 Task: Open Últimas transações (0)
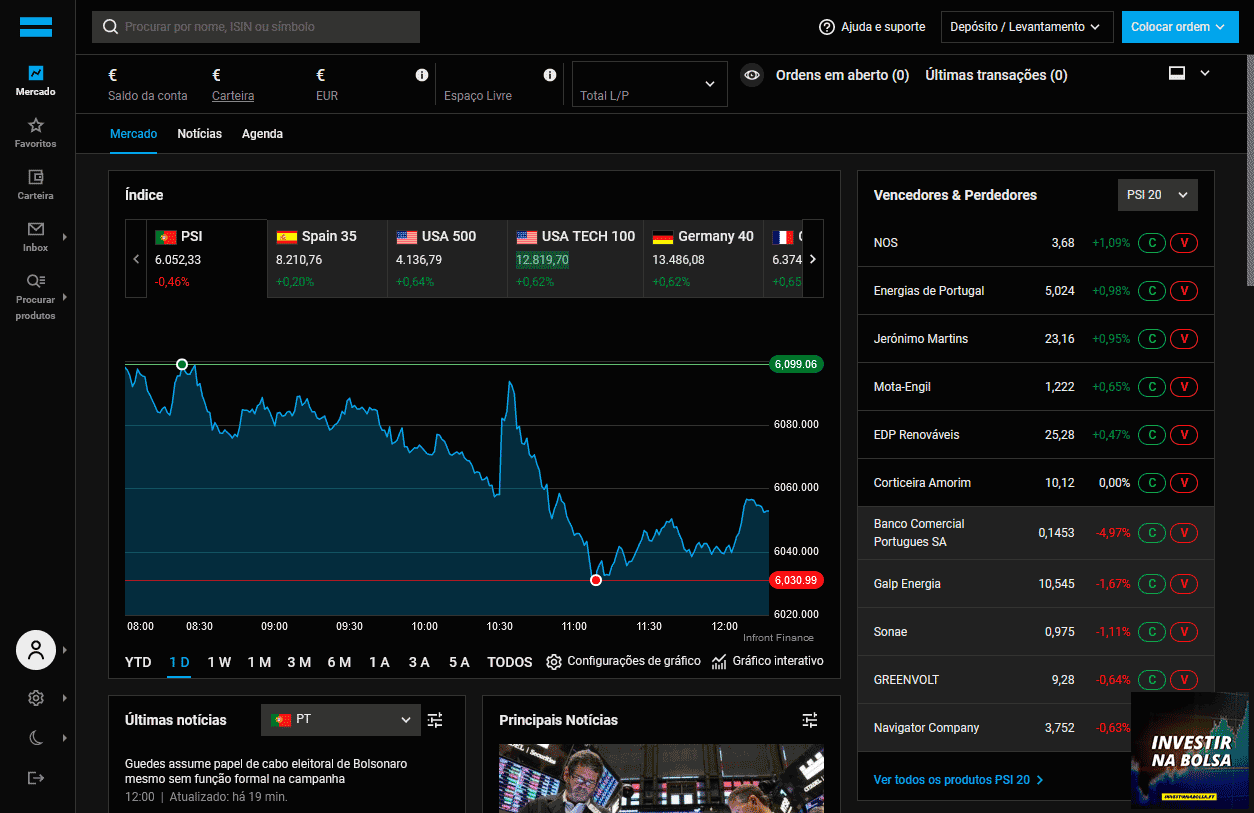point(996,75)
